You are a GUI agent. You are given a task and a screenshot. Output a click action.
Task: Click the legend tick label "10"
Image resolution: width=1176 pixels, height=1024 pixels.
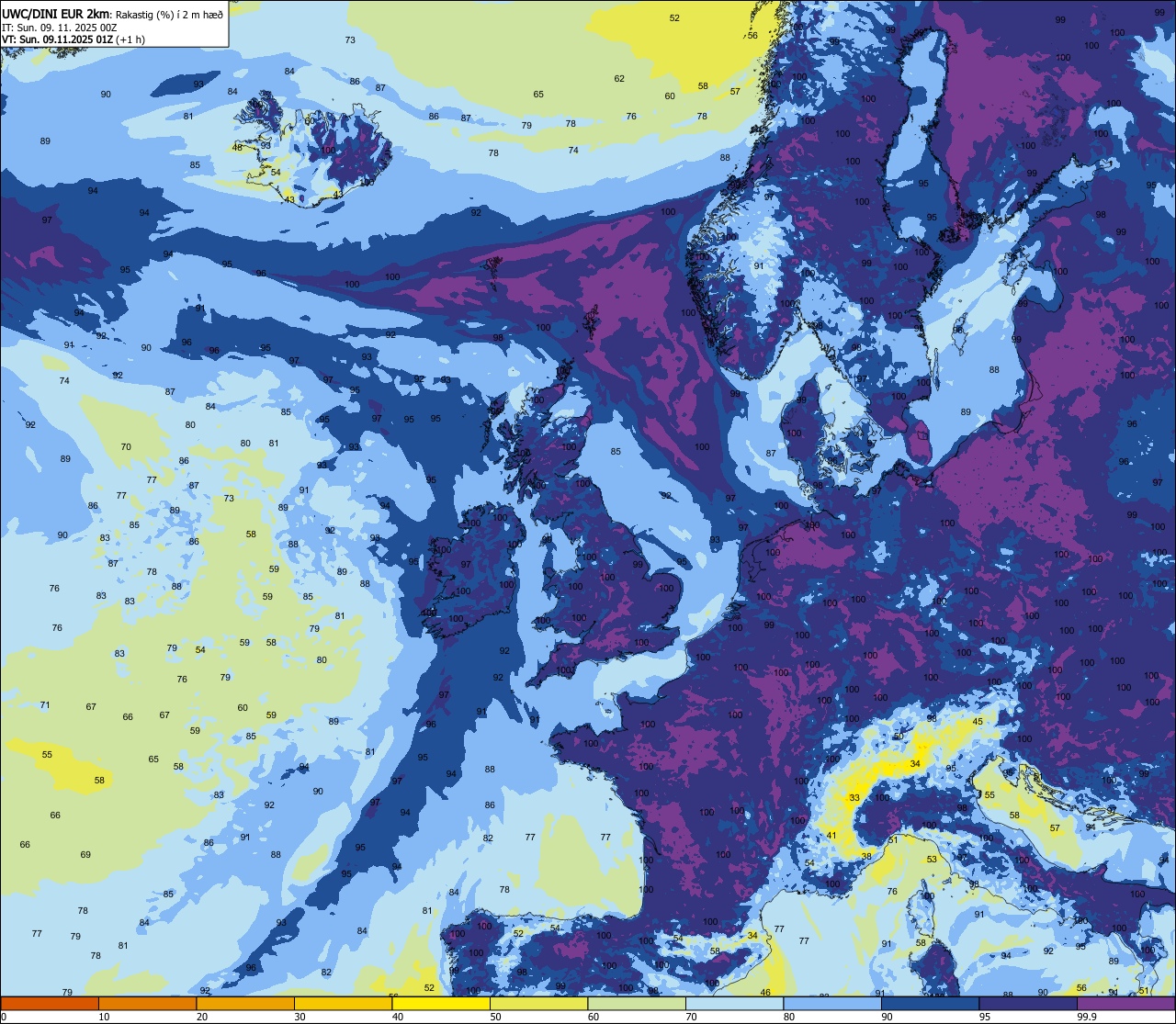pos(104,1017)
